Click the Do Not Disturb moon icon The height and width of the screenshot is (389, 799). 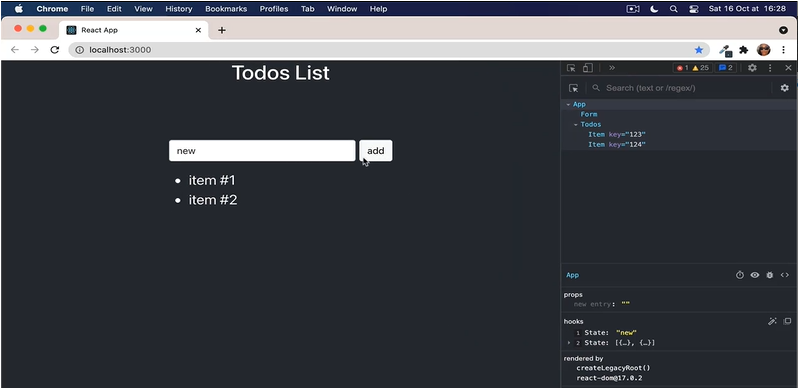[x=654, y=9]
